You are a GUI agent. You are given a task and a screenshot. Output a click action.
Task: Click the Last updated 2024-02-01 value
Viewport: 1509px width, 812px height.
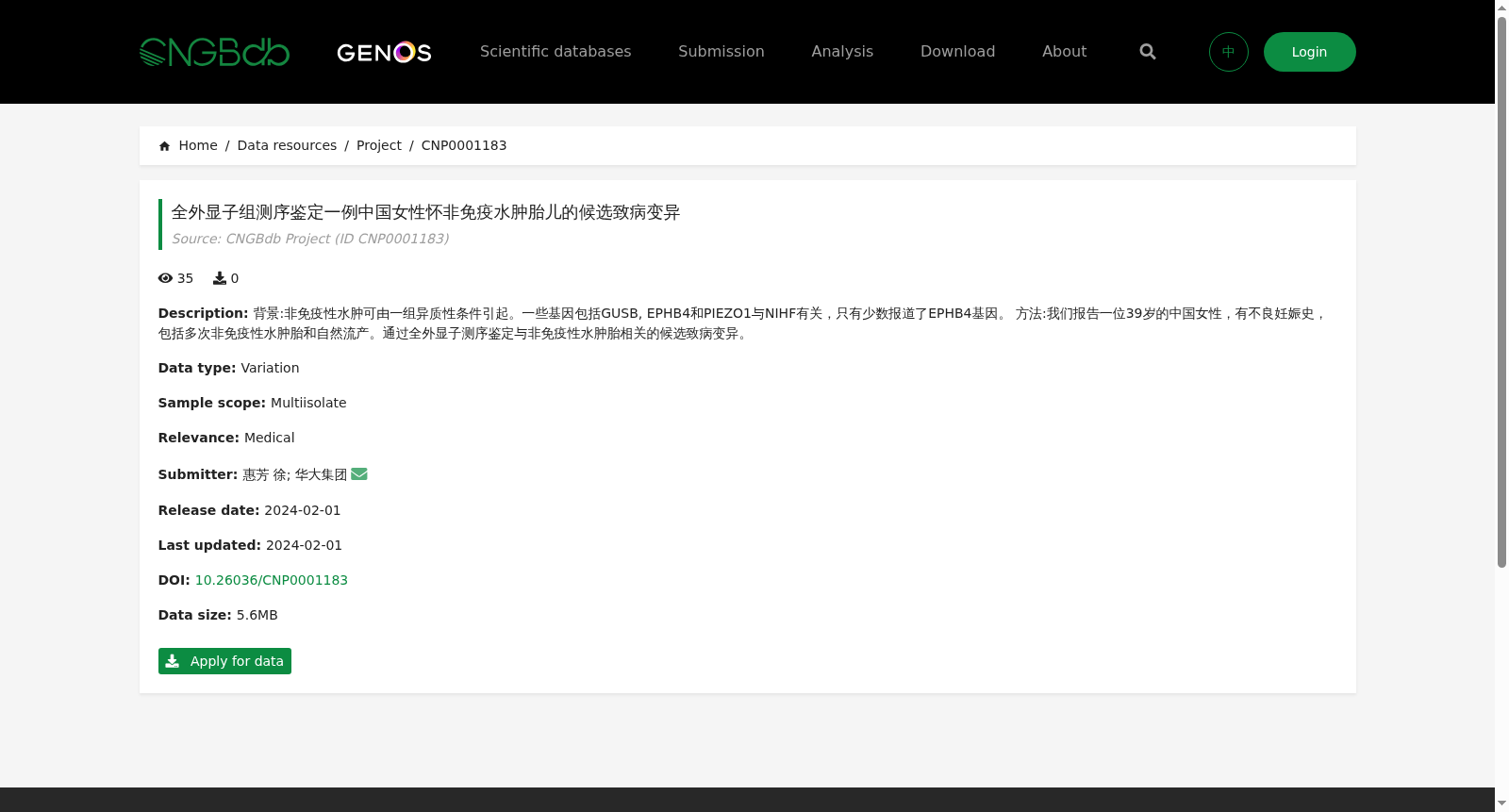tap(304, 545)
